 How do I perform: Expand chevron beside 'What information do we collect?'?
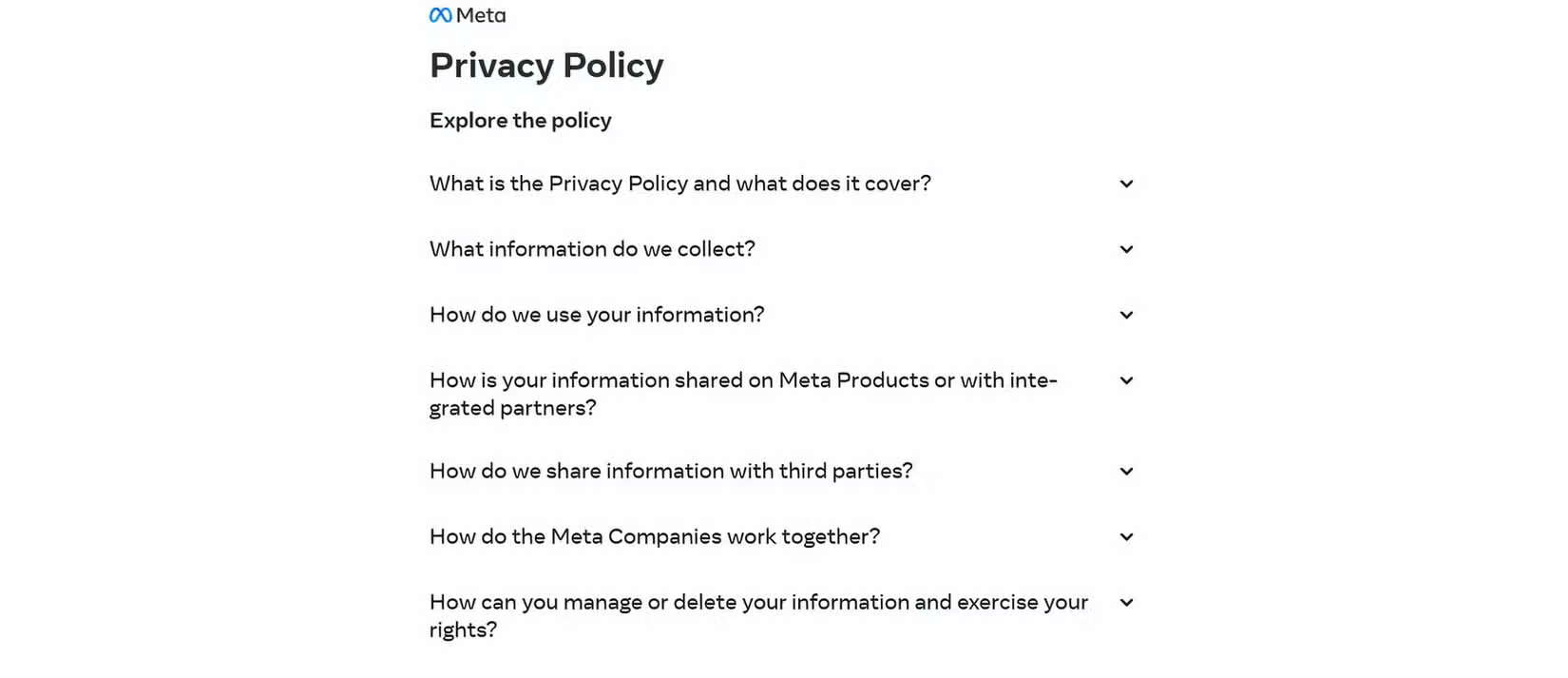pyautogui.click(x=1126, y=249)
